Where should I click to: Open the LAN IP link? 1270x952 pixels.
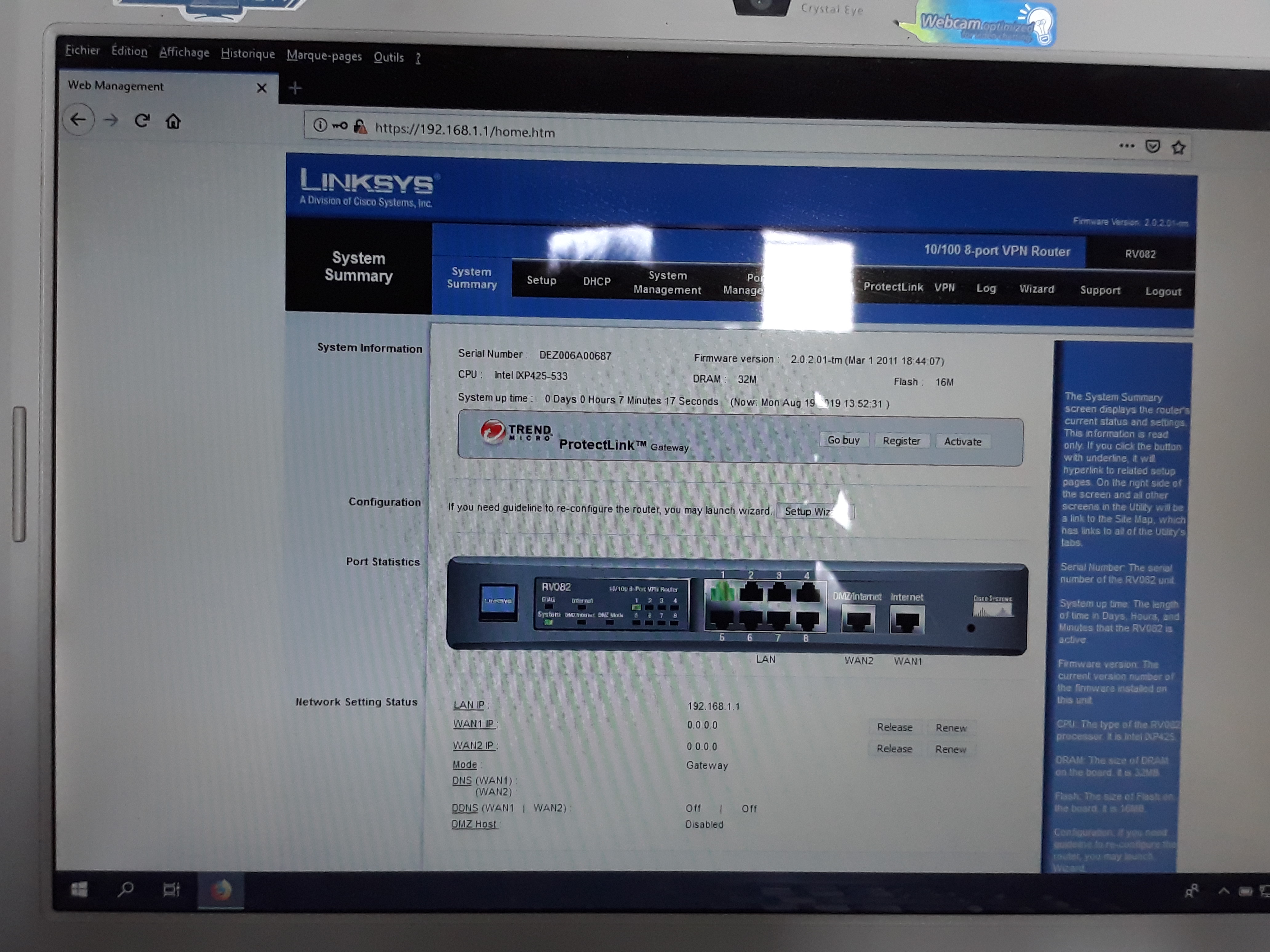pos(469,705)
